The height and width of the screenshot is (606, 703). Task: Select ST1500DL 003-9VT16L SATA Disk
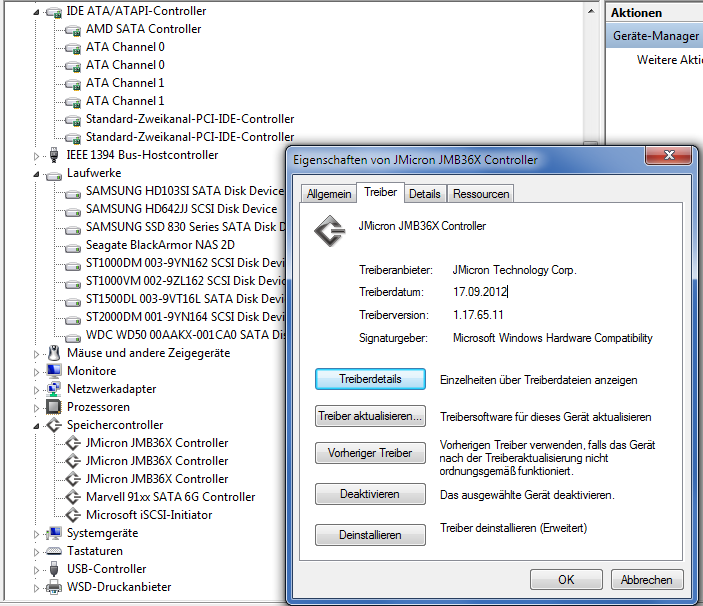pos(185,299)
